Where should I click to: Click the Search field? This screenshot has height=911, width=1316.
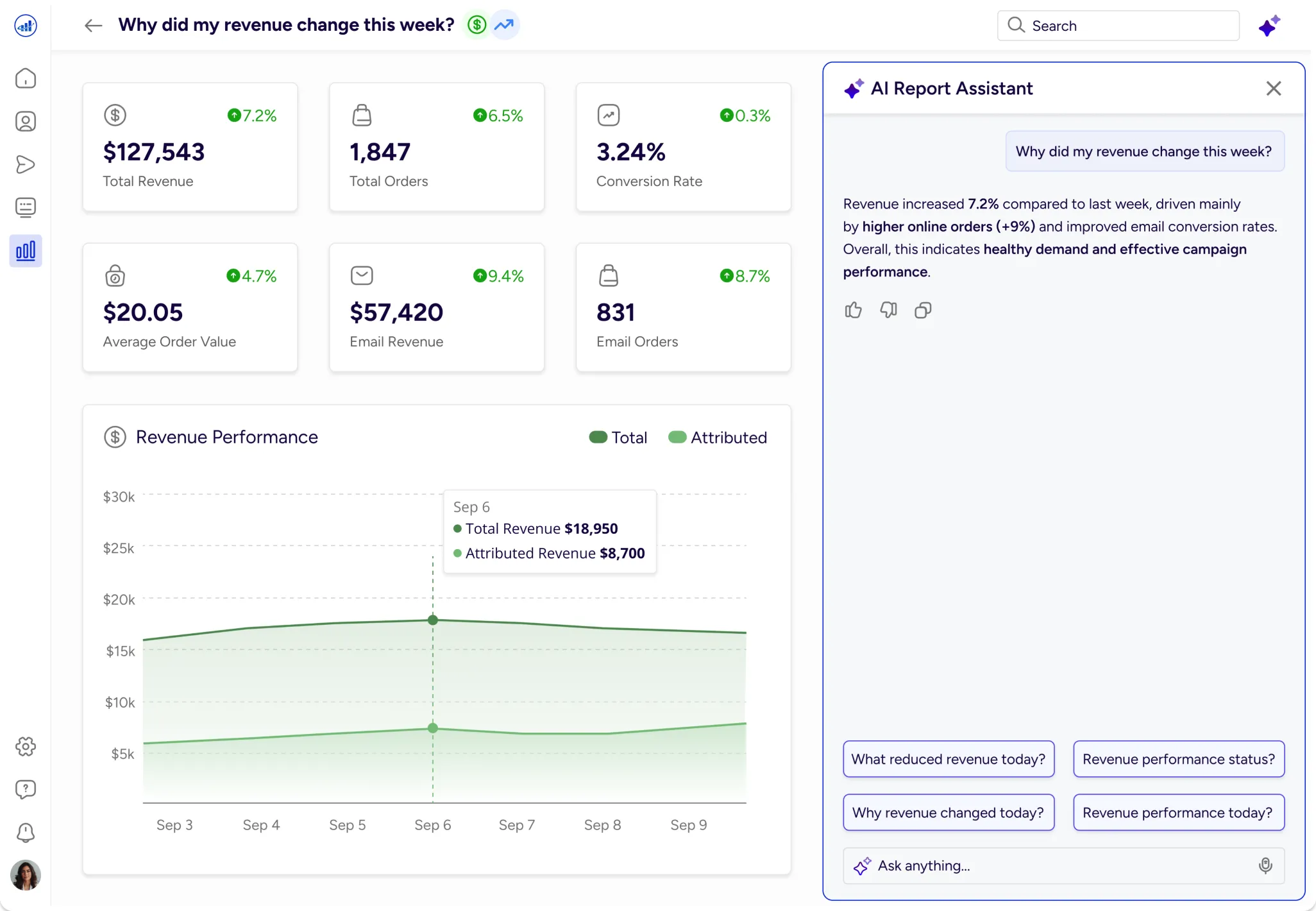tap(1118, 26)
